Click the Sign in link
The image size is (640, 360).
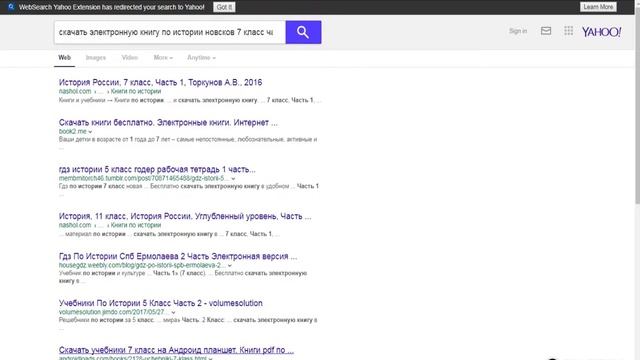pyautogui.click(x=518, y=31)
